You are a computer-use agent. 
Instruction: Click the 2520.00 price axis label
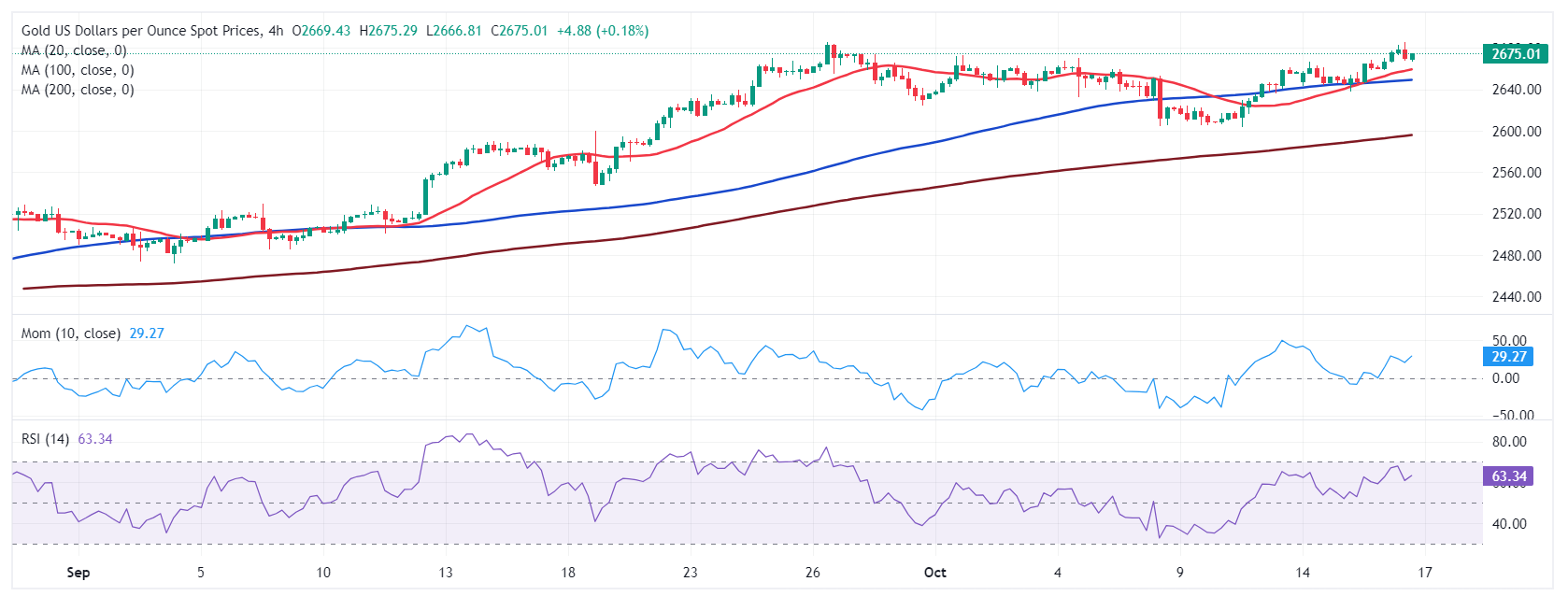coord(1517,214)
